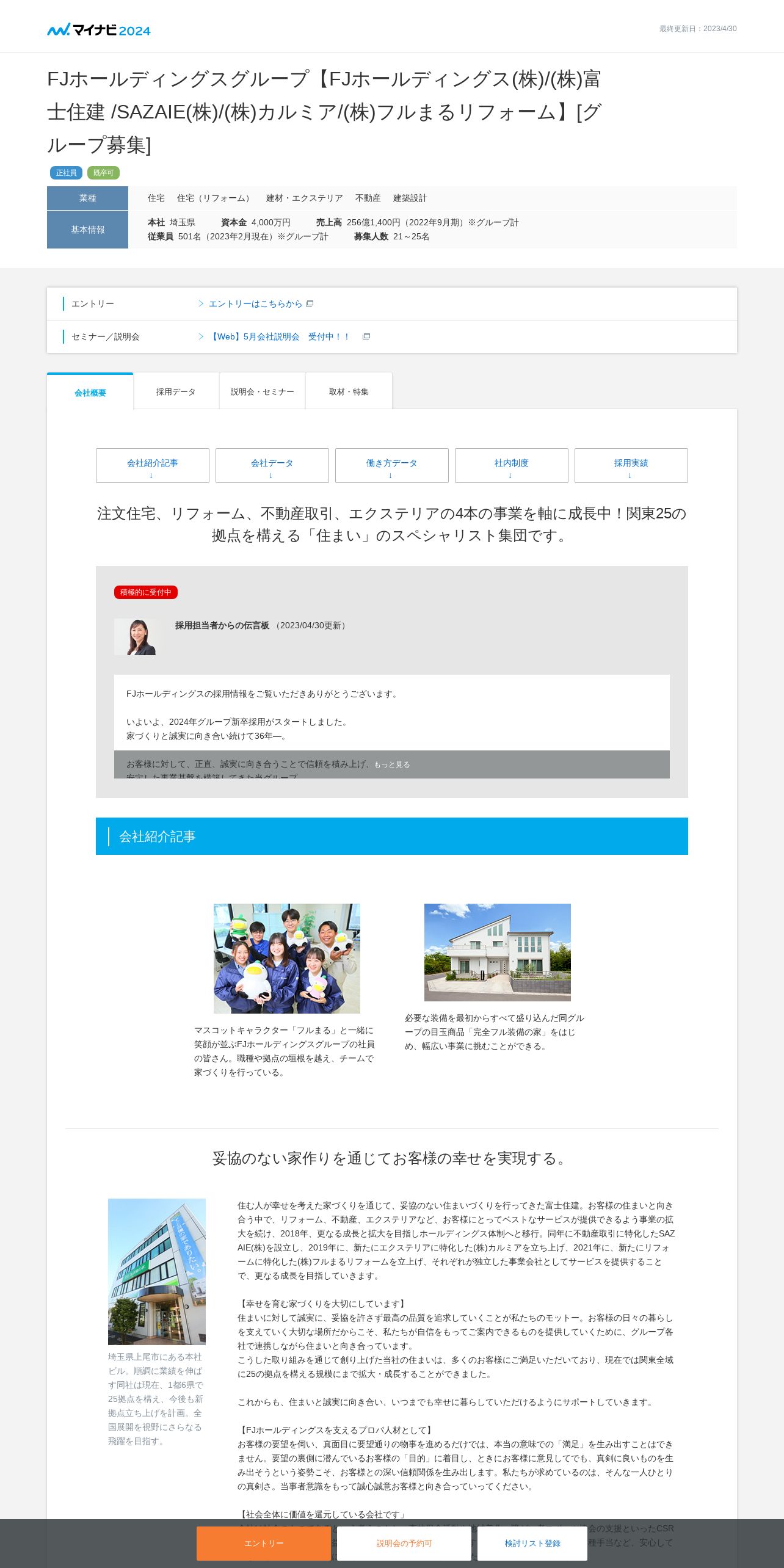Open the 【Web】5月会社説明会 受付中 link
Image resolution: width=784 pixels, height=1568 pixels.
280,336
